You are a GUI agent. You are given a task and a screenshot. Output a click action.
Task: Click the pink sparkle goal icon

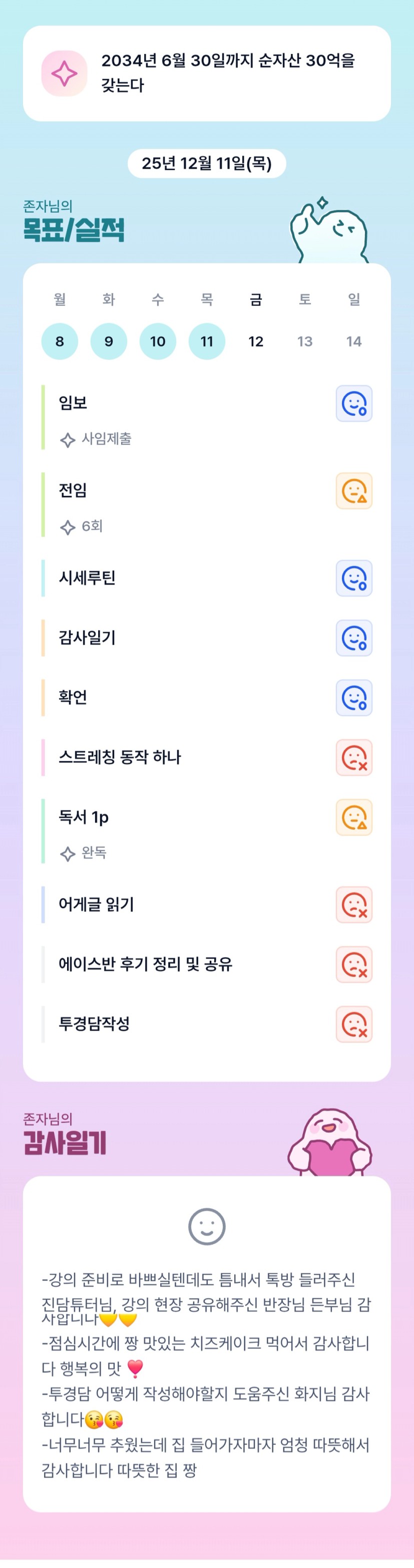pyautogui.click(x=64, y=74)
